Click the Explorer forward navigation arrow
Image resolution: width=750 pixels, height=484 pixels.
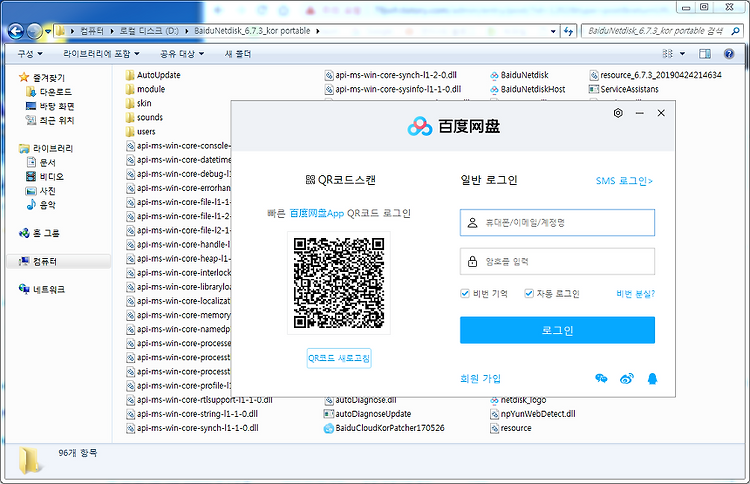(x=34, y=32)
